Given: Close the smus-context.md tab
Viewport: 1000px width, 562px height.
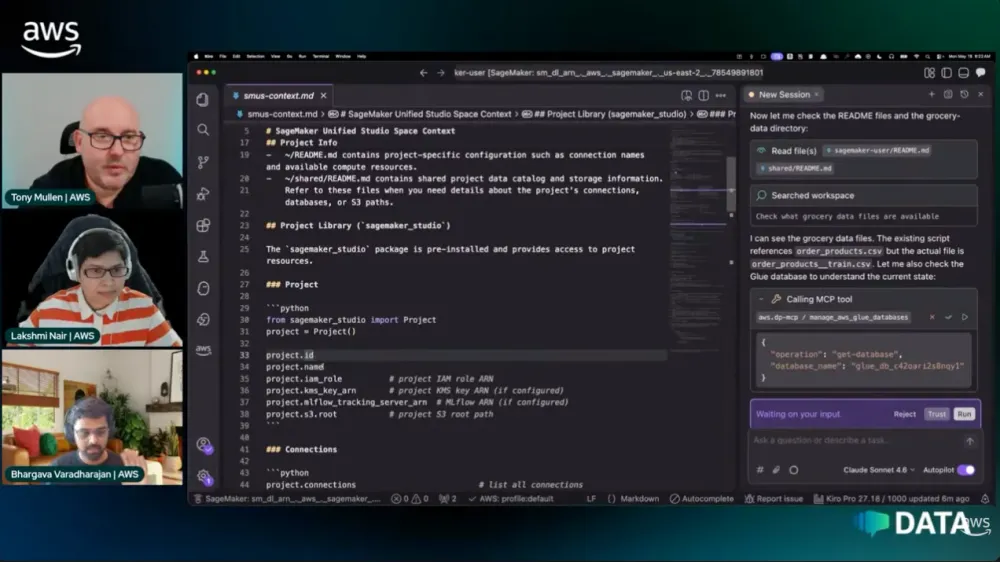Looking at the screenshot, I should point(323,96).
